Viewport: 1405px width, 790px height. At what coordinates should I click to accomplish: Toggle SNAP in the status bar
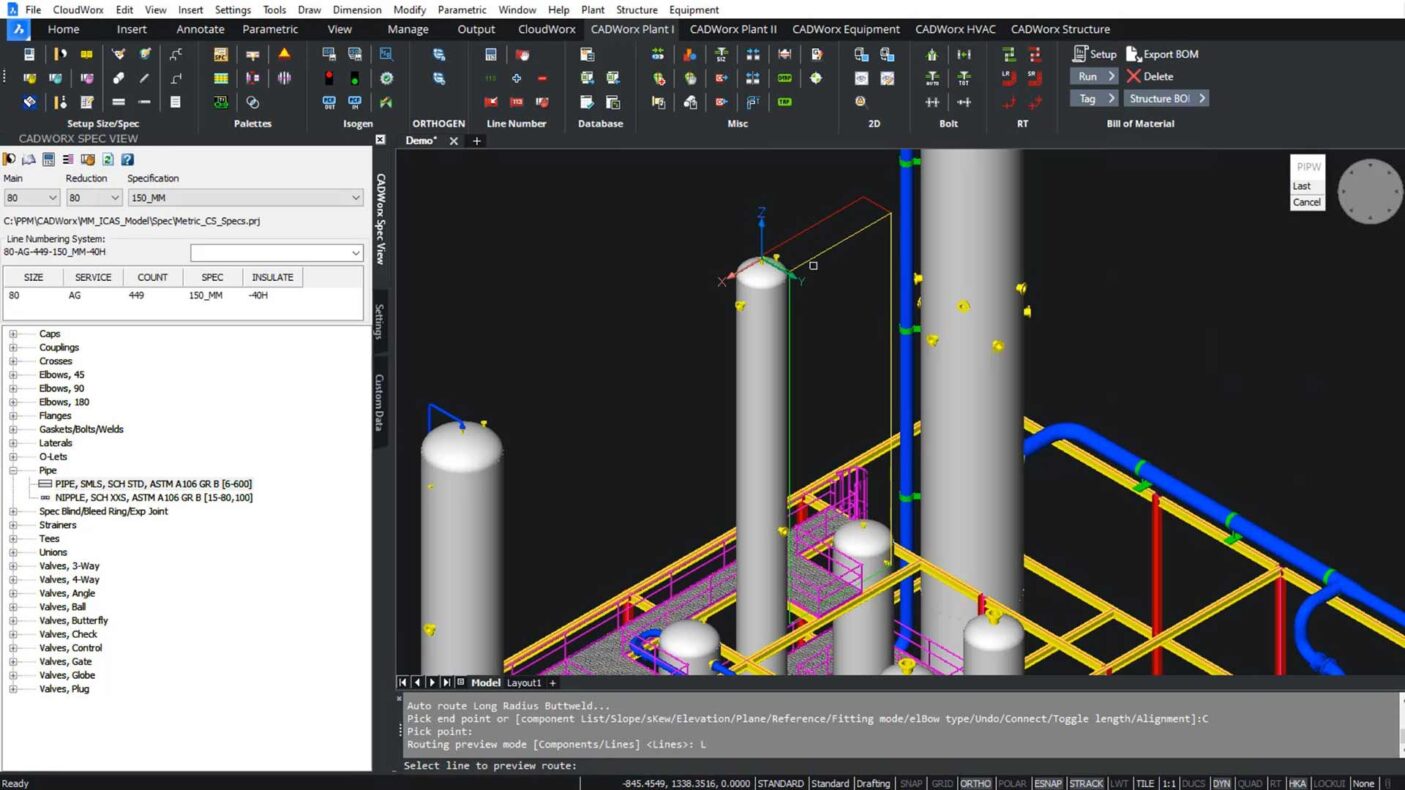coord(911,783)
